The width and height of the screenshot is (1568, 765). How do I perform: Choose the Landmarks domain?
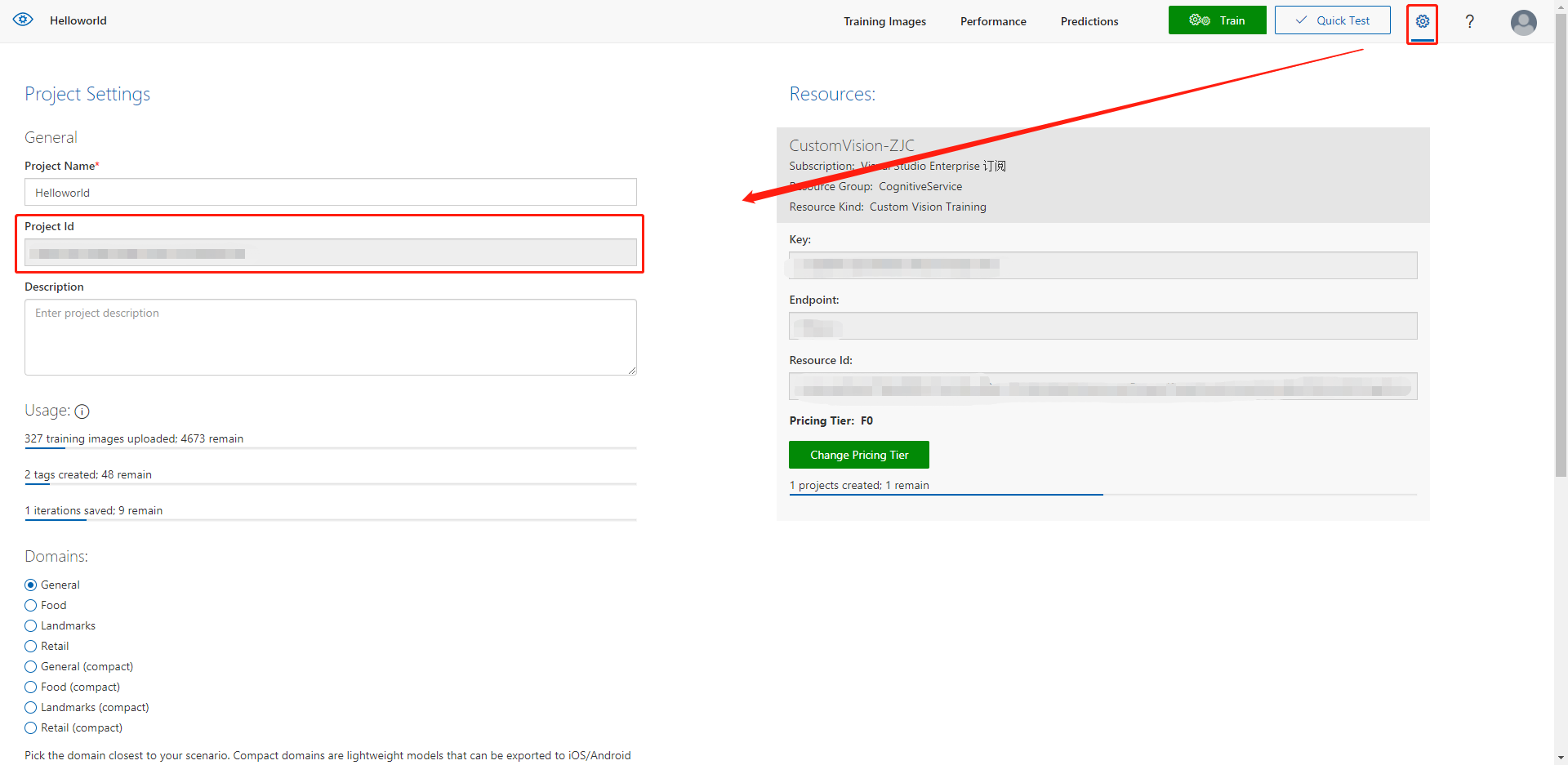[x=31, y=625]
